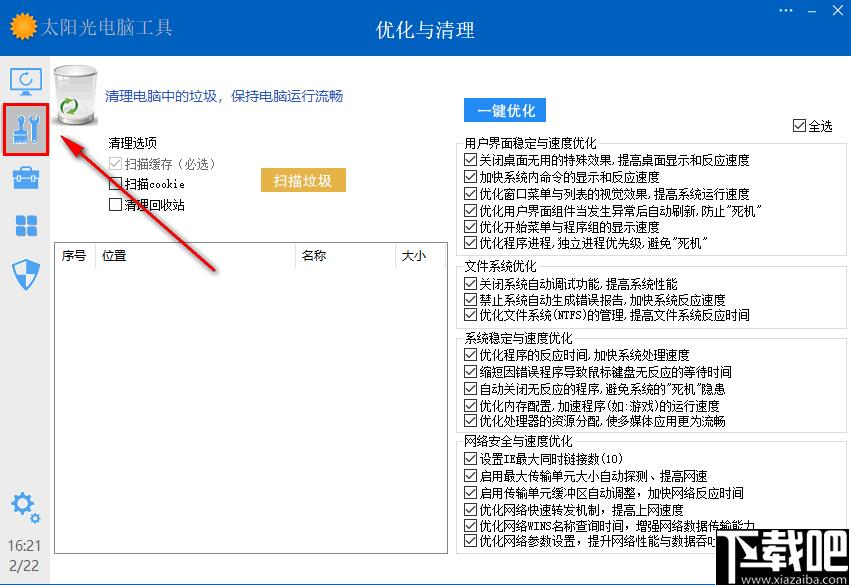The height and width of the screenshot is (585, 851).
Task: Toggle the 扫描缓存（必选）checkbox
Action: [x=115, y=163]
